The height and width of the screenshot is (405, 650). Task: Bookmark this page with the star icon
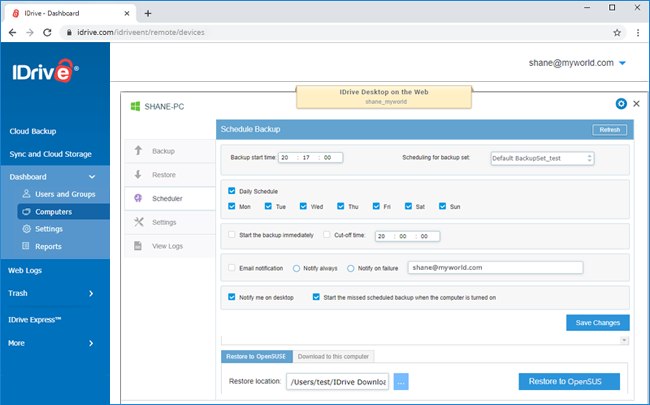(x=617, y=32)
